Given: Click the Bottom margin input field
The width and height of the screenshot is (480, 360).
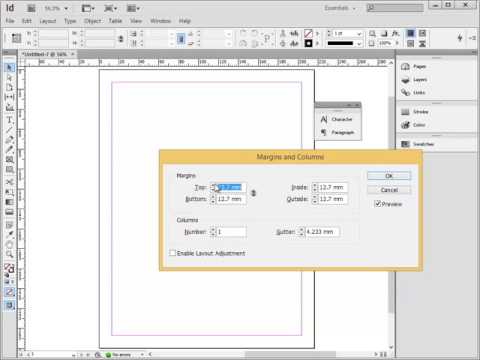Looking at the screenshot, I should [231, 199].
